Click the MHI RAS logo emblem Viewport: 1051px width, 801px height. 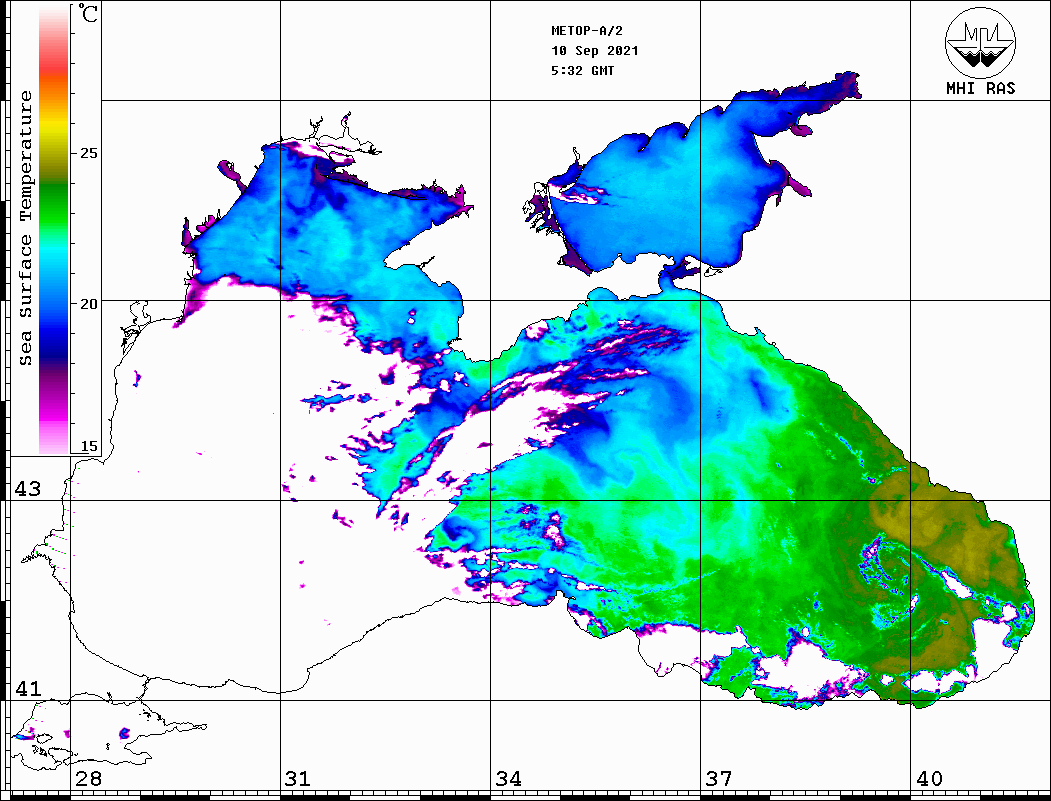[980, 42]
